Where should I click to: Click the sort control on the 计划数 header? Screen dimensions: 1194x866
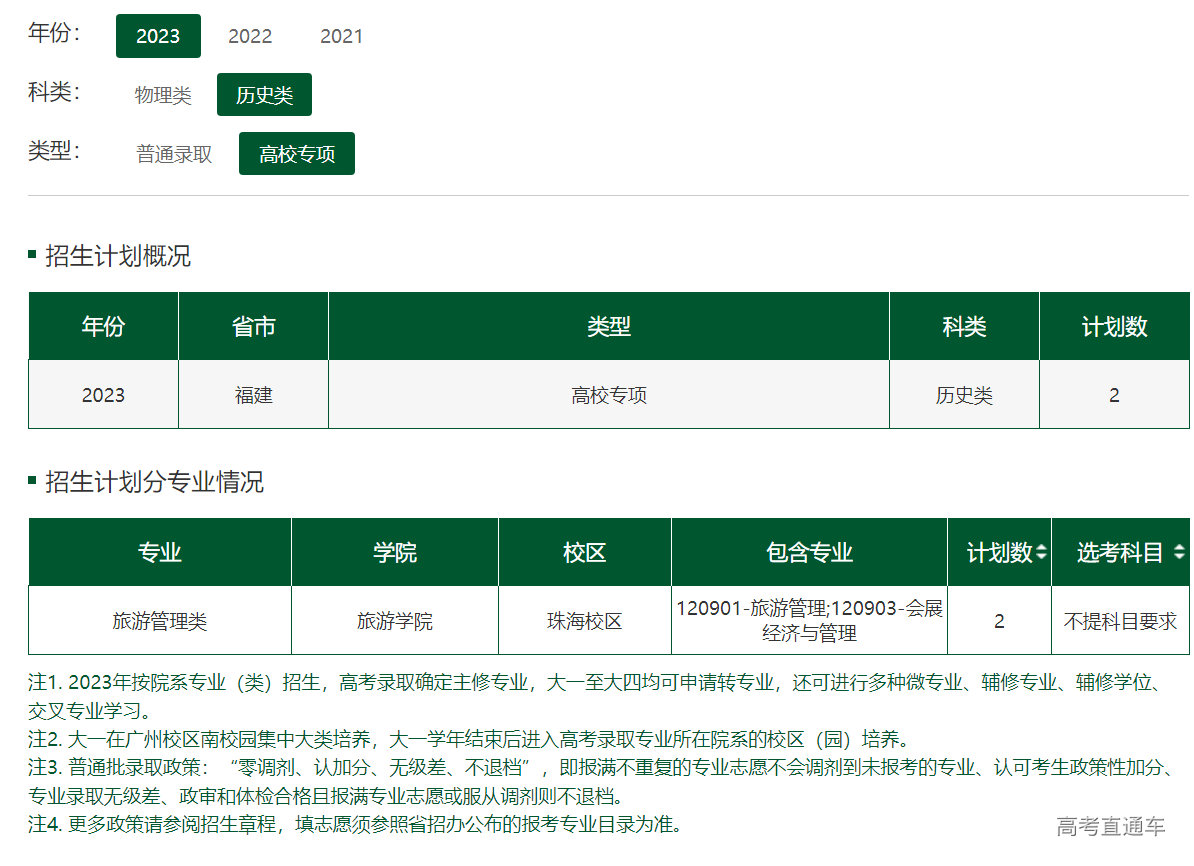[x=1042, y=552]
